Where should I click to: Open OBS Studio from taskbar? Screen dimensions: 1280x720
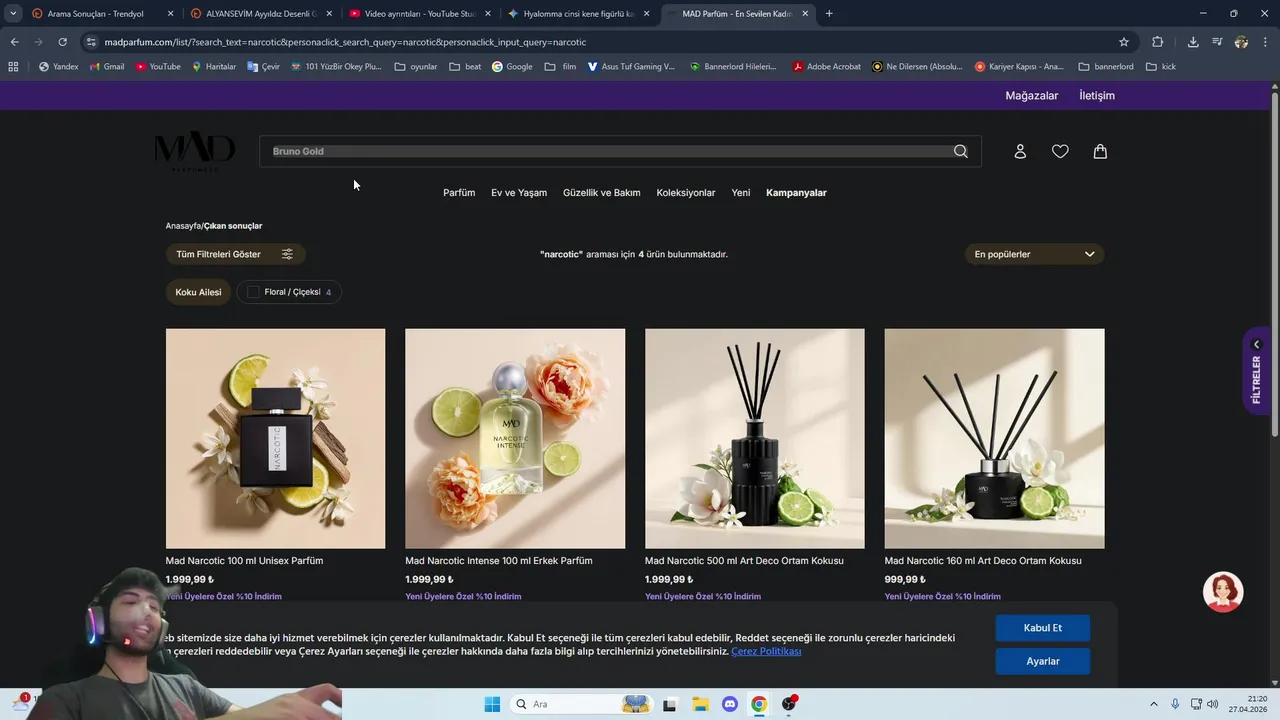(x=789, y=704)
